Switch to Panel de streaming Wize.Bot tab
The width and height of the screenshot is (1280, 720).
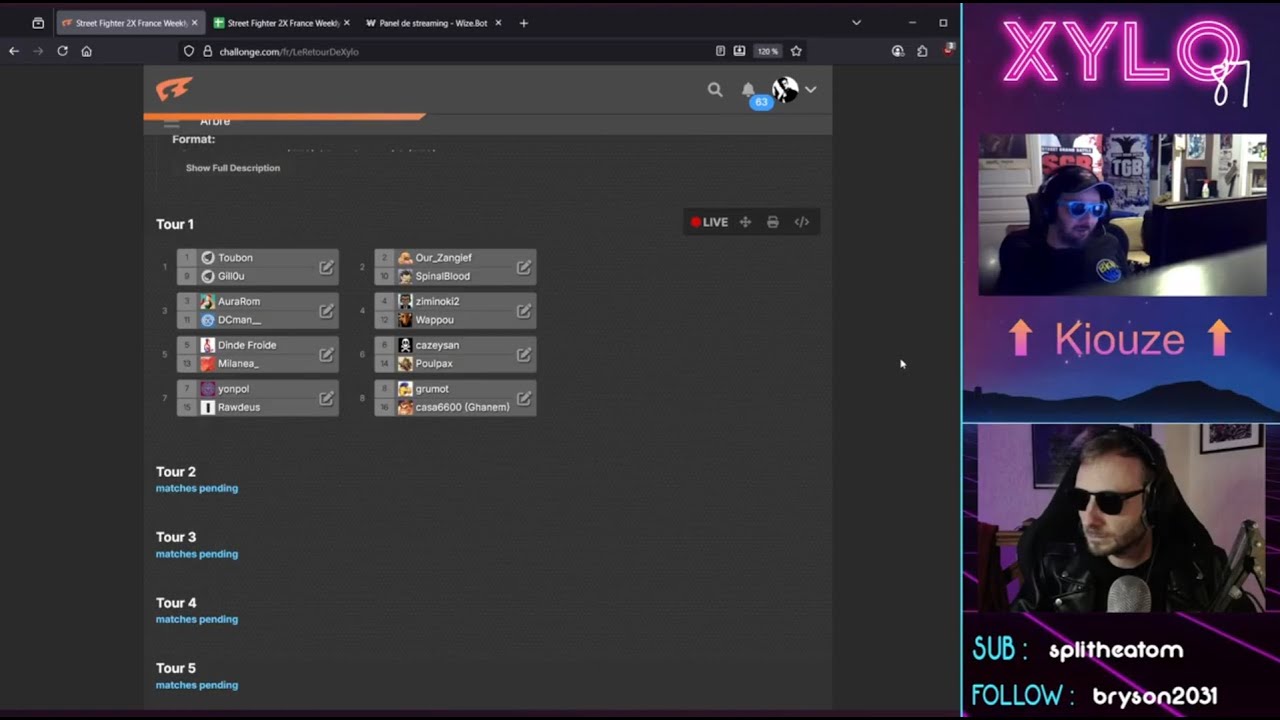click(x=433, y=23)
